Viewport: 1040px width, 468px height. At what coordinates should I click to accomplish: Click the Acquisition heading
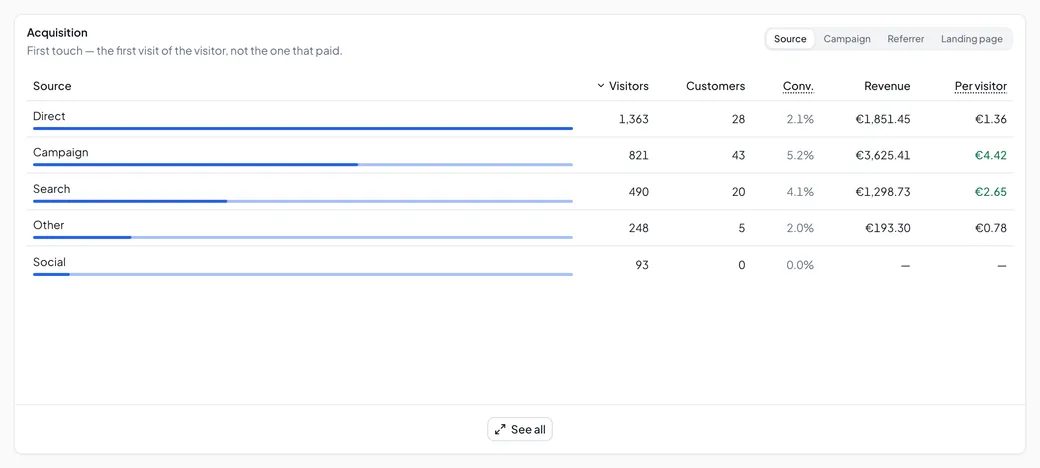click(x=57, y=32)
